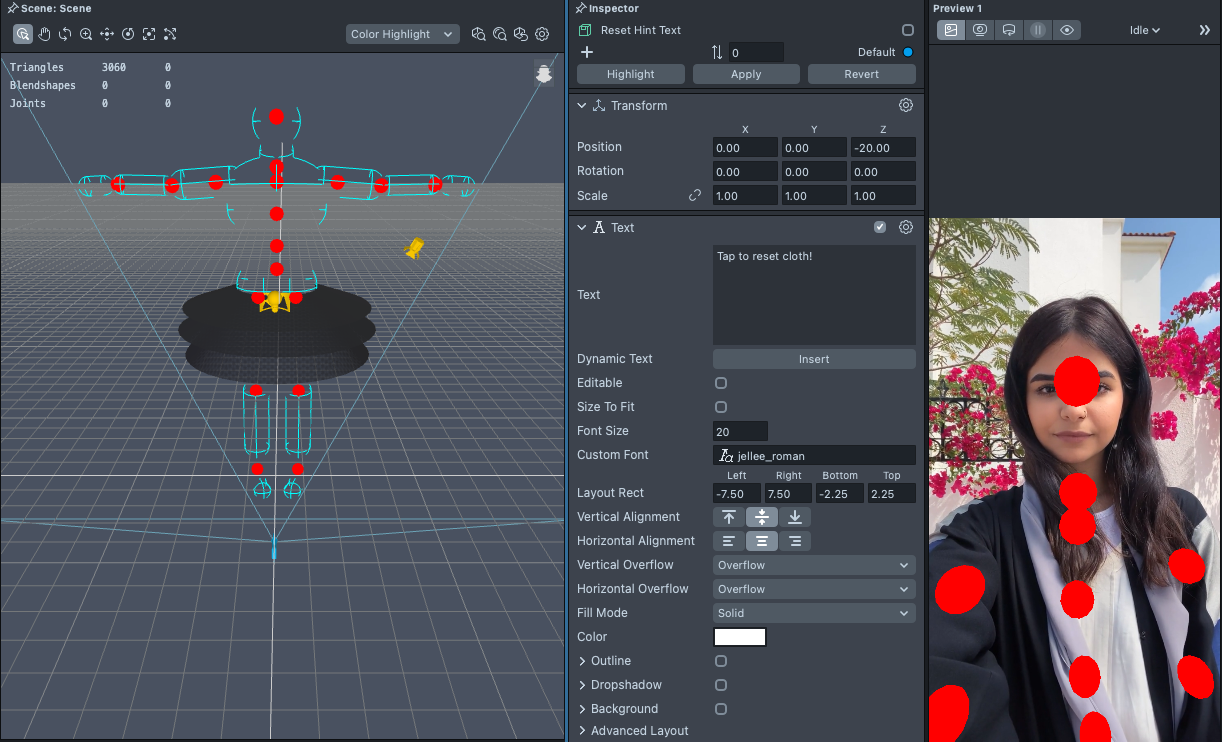The image size is (1222, 742).
Task: Open the Color Highlight dropdown
Action: [402, 34]
